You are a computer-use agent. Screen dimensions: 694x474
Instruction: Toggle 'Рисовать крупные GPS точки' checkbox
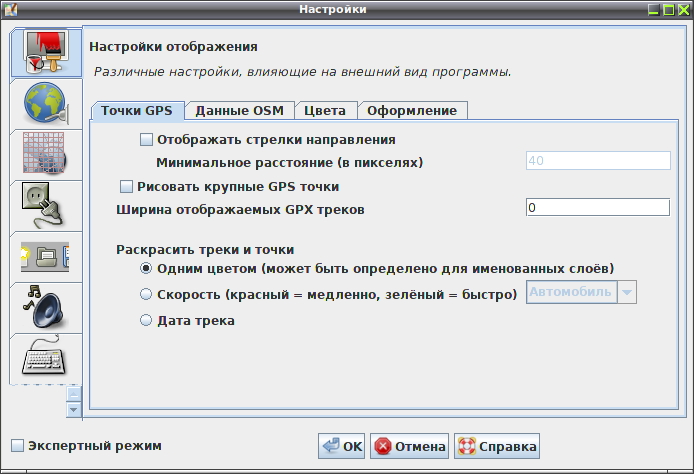pyautogui.click(x=126, y=187)
